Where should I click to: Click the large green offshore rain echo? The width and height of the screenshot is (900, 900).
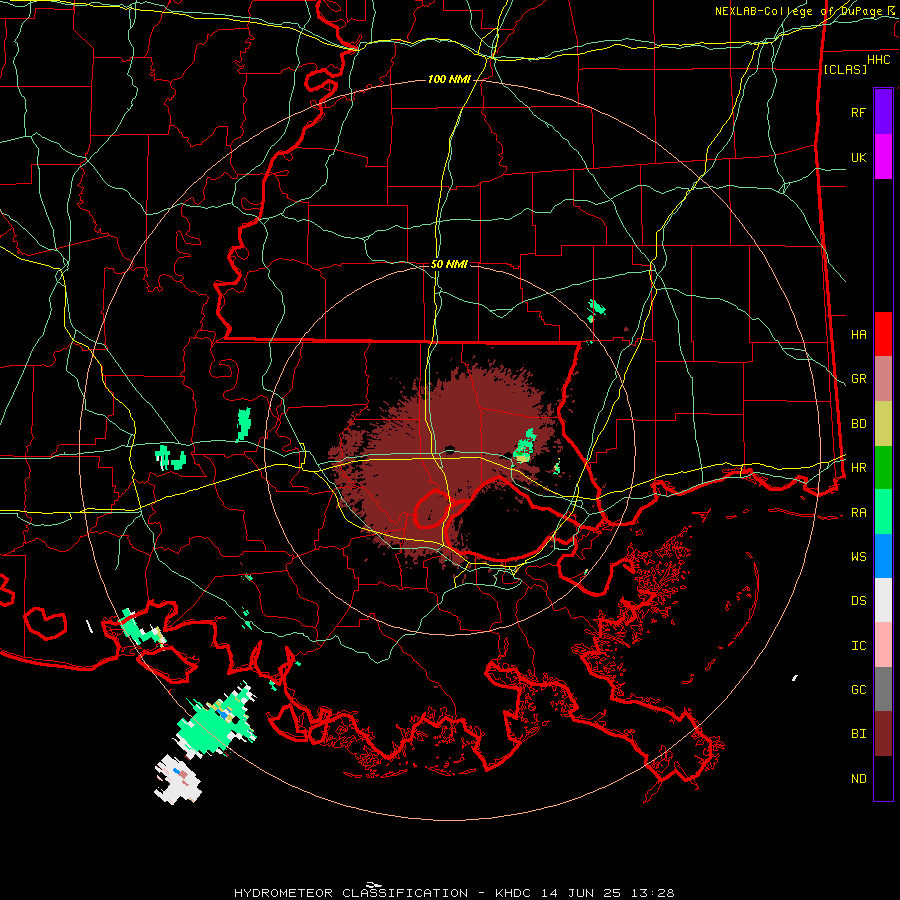coord(216,721)
